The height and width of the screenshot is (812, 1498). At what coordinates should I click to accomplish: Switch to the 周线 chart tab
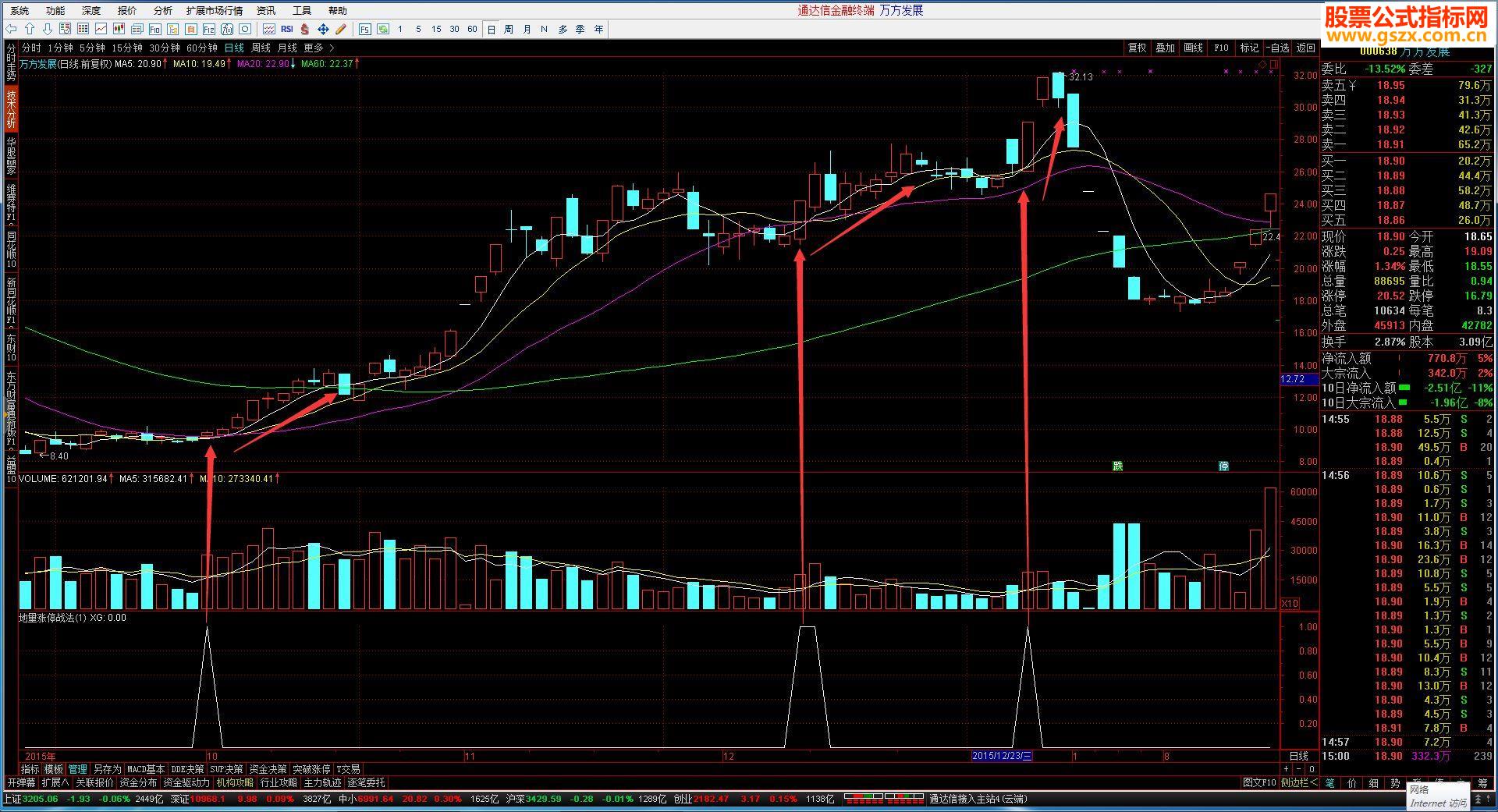click(261, 48)
